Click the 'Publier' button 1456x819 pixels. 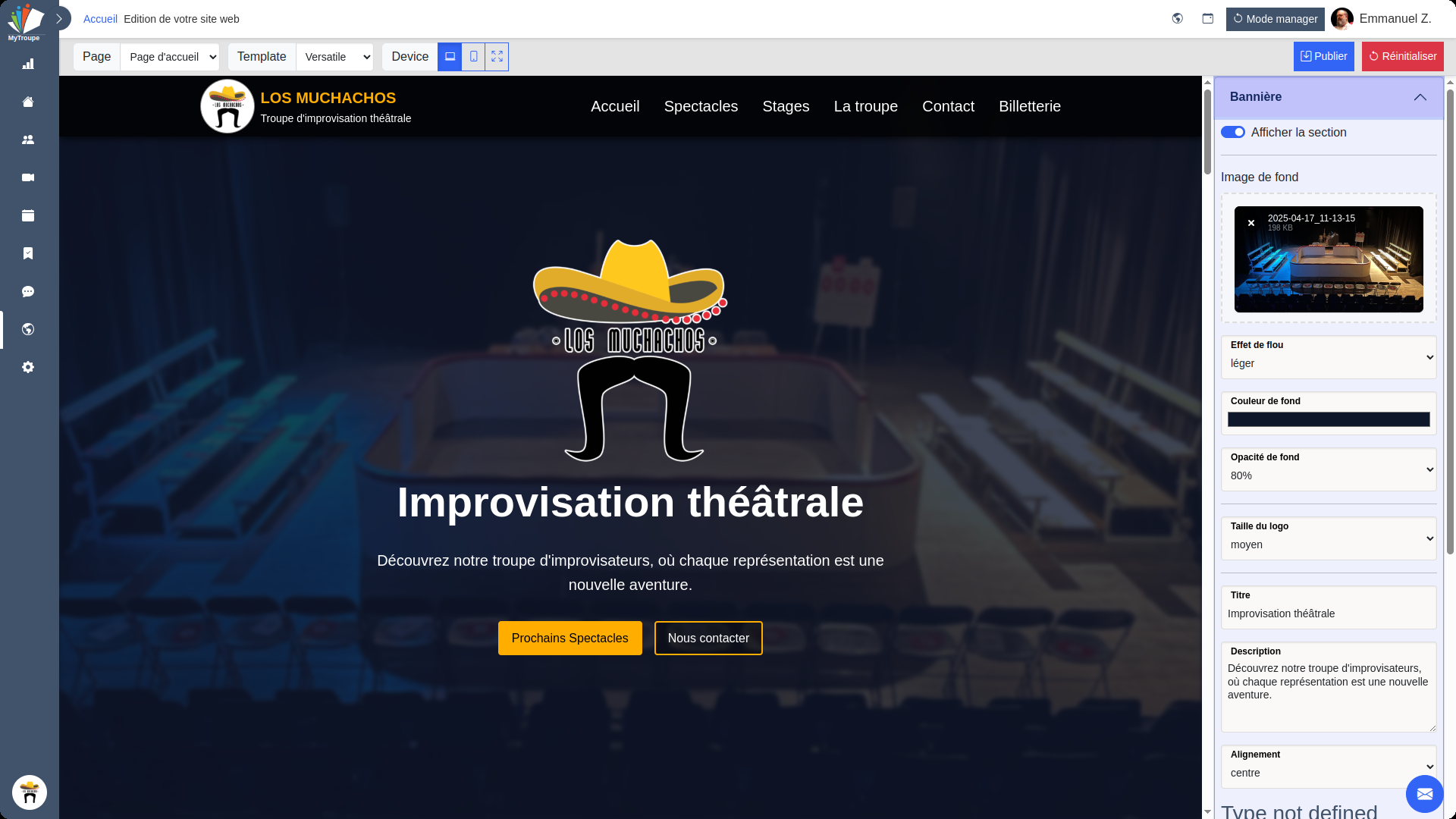[1323, 56]
